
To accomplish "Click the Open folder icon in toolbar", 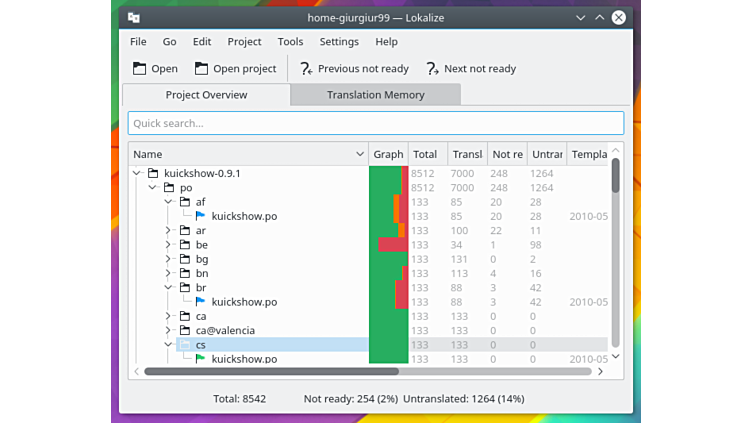I will tap(140, 69).
